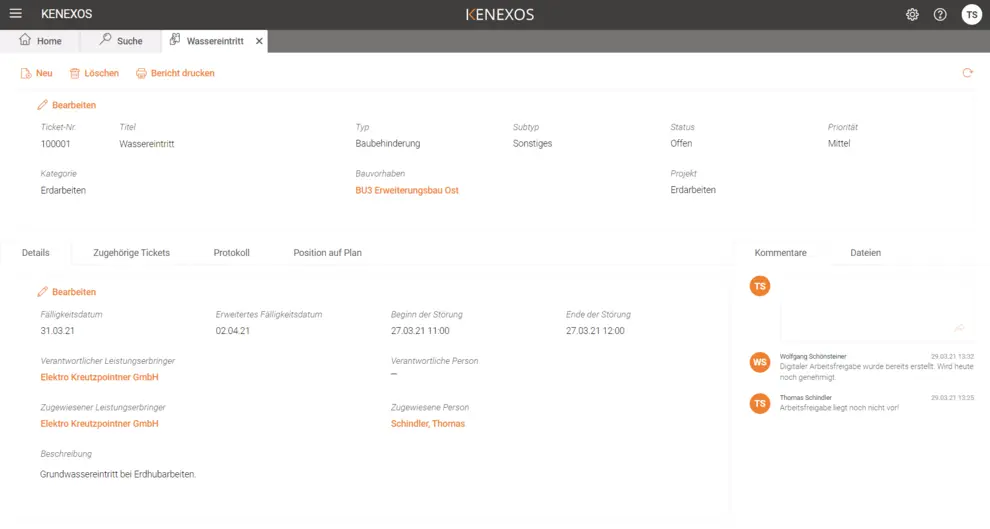Open Schindler, Thomas person link
Image resolution: width=990 pixels, height=529 pixels.
(427, 424)
